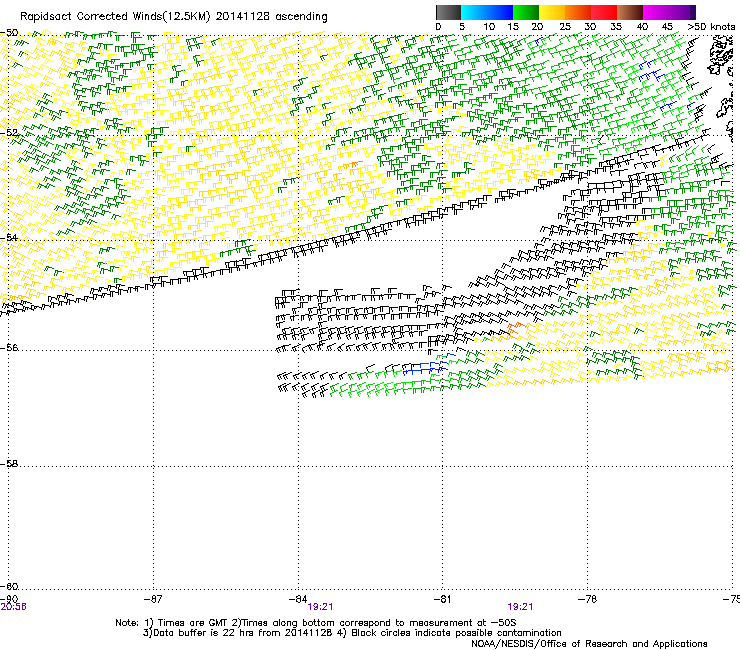Image resolution: width=740 pixels, height=650 pixels.
Task: Click the yellow 20-25 knots color swatch
Action: tap(552, 12)
